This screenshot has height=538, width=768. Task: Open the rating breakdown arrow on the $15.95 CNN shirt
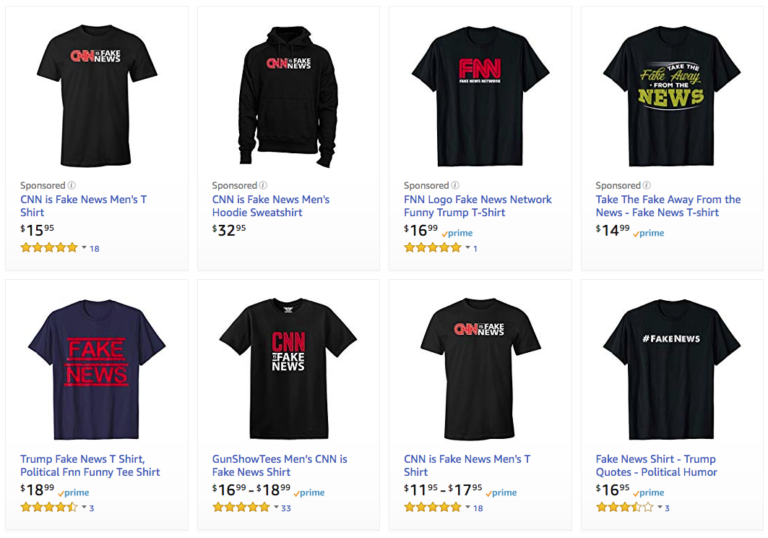click(84, 248)
